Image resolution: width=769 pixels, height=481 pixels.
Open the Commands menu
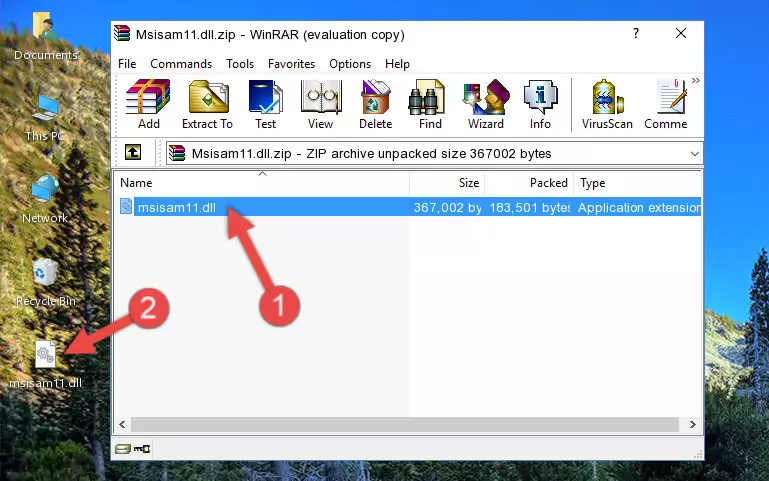[181, 64]
